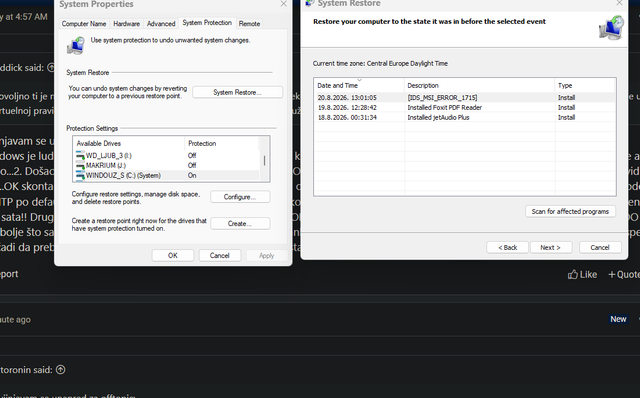Cancel the System Restore wizard
This screenshot has width=640, height=398.
coord(600,247)
